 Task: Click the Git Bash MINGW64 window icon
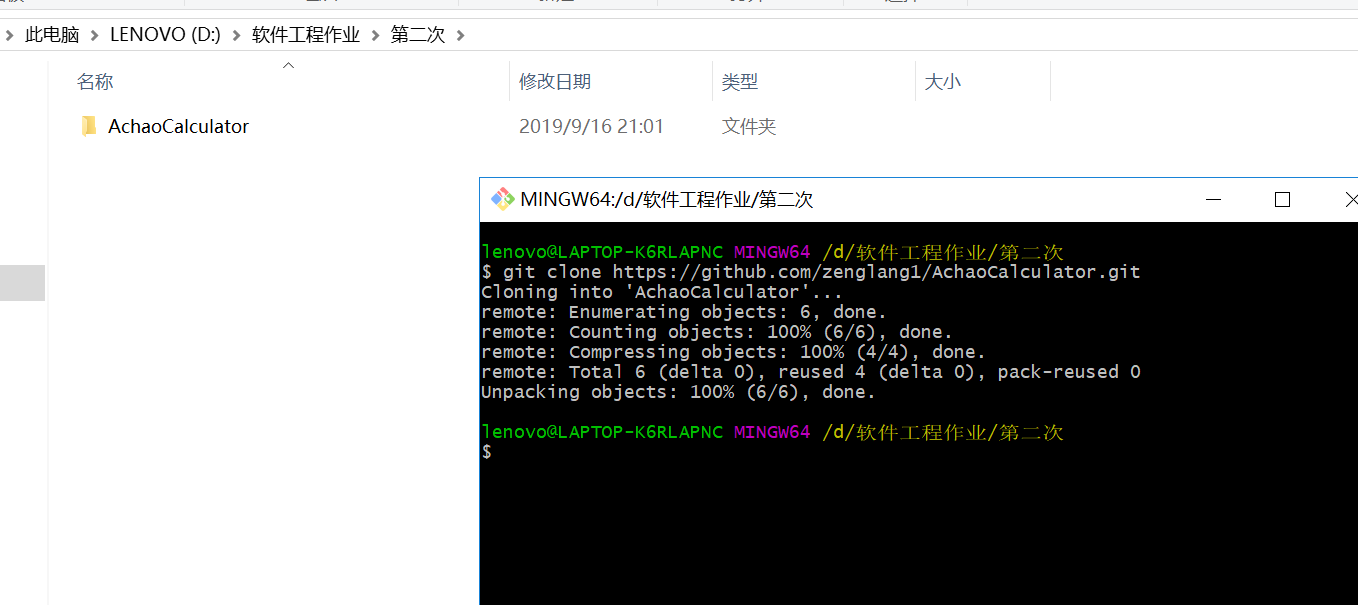click(x=501, y=199)
